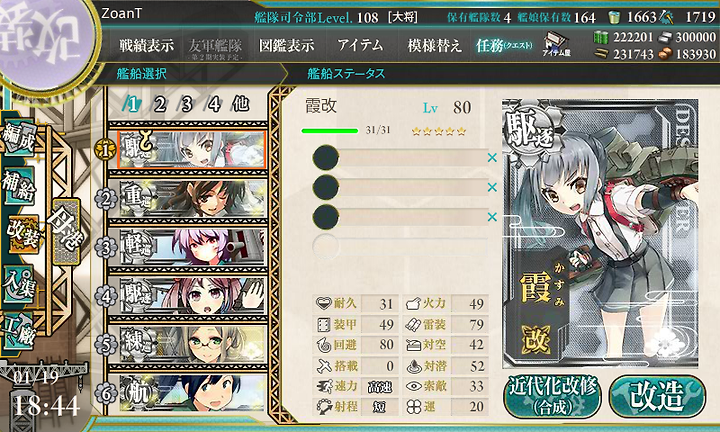Select the 他 other ships tab
Image resolution: width=720 pixels, height=432 pixels.
pos(241,104)
